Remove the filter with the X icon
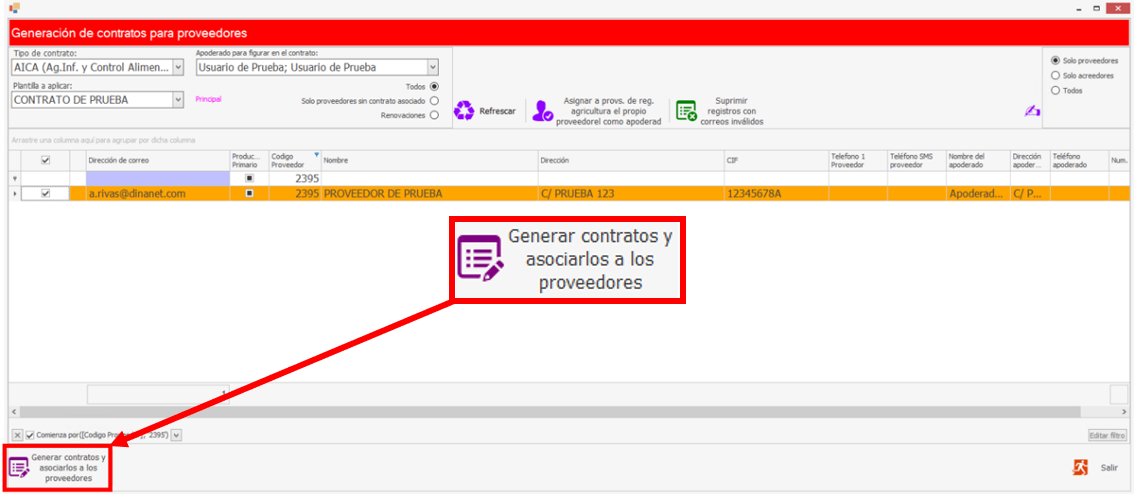1134x495 pixels. (17, 435)
